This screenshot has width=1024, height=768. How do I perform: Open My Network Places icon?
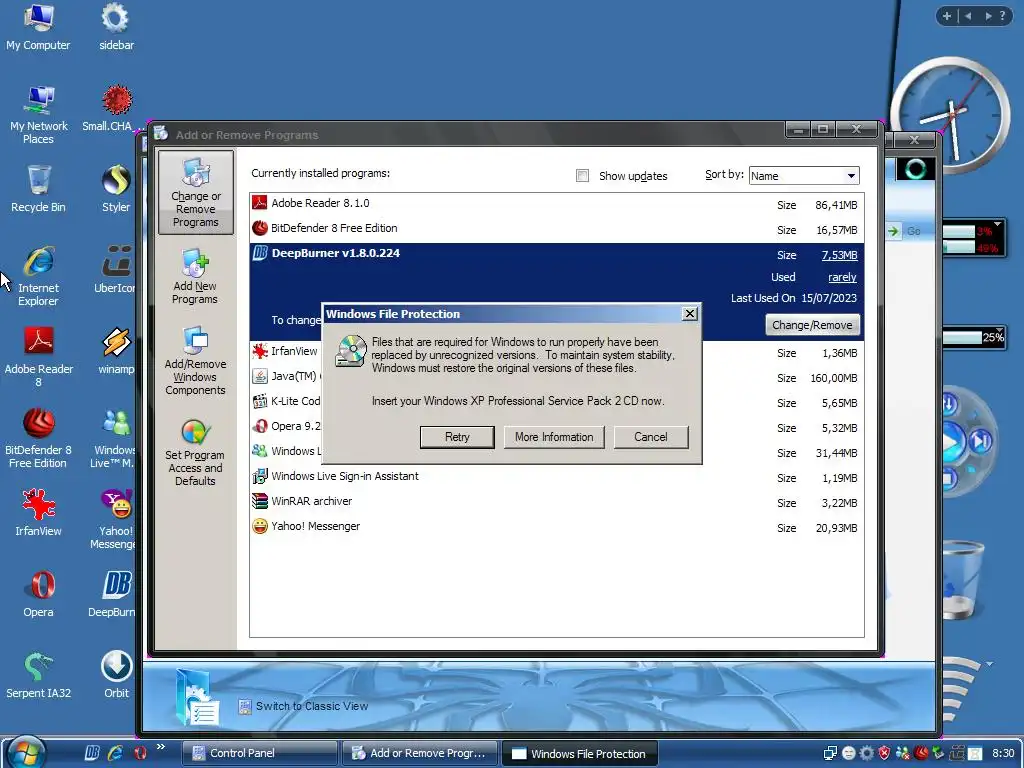(x=39, y=115)
